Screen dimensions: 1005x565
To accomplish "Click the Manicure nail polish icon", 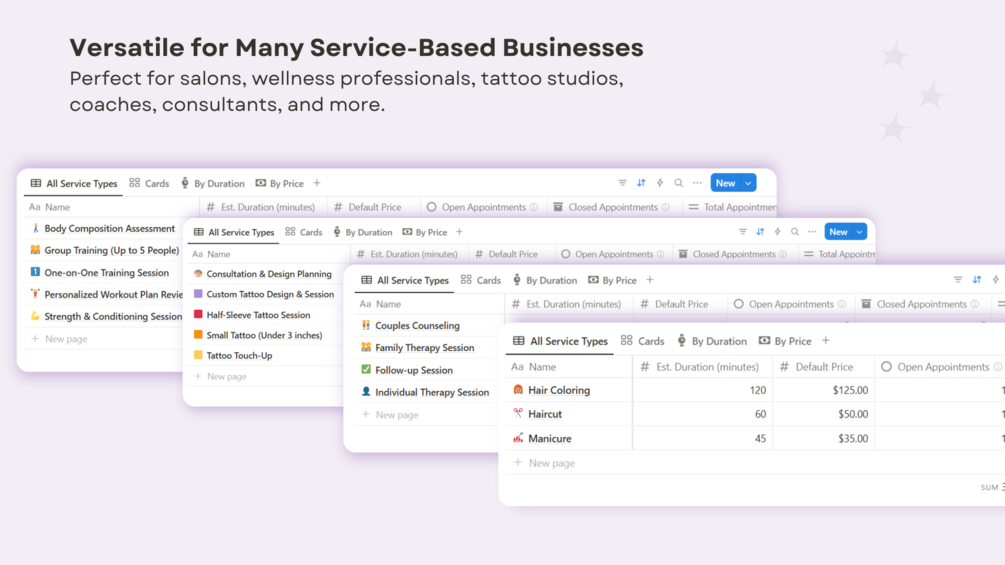I will tap(518, 438).
